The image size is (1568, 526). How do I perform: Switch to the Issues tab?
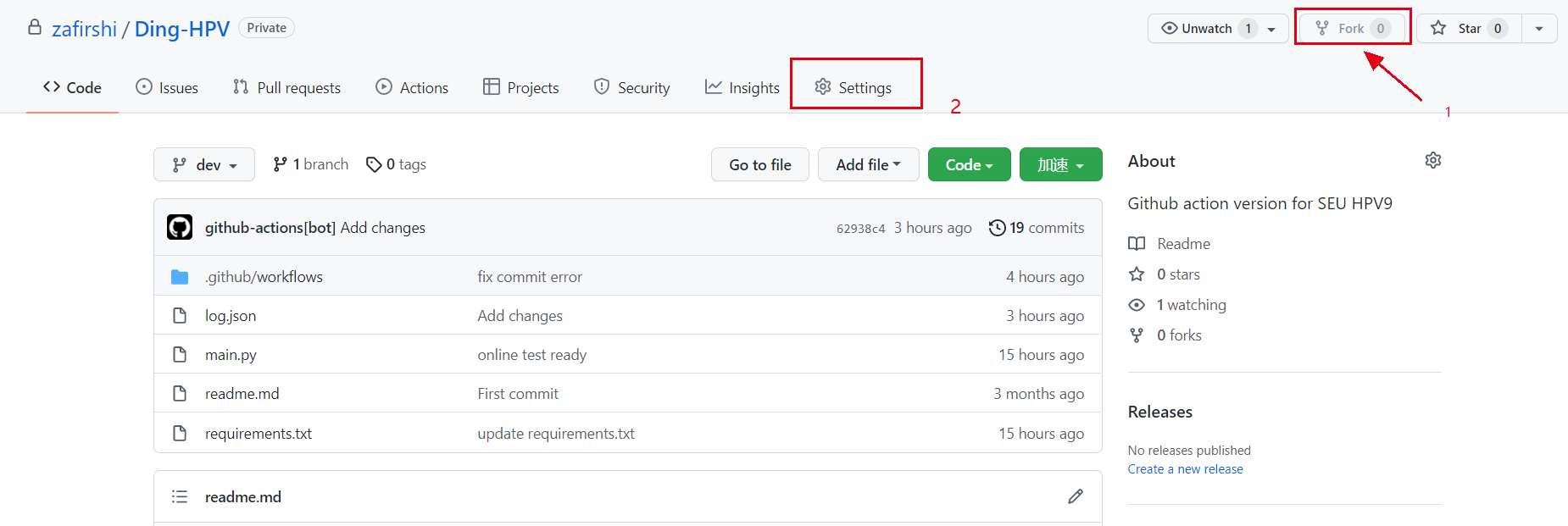(x=167, y=87)
